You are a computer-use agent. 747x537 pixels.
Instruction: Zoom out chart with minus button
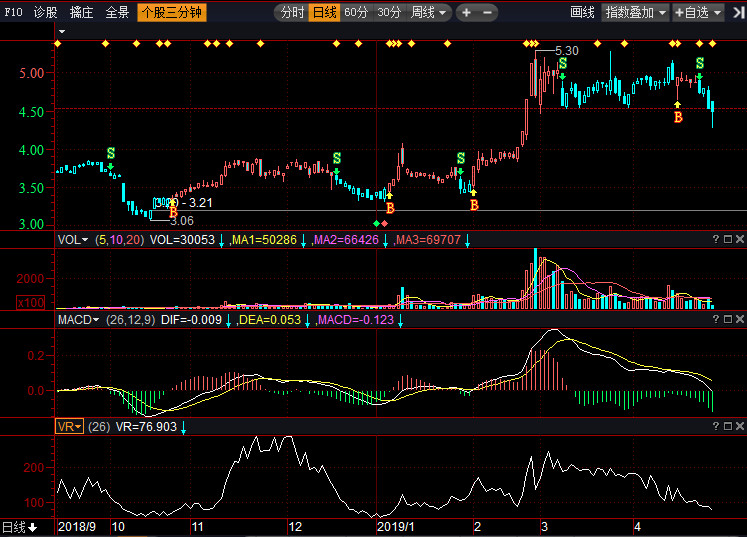(487, 12)
